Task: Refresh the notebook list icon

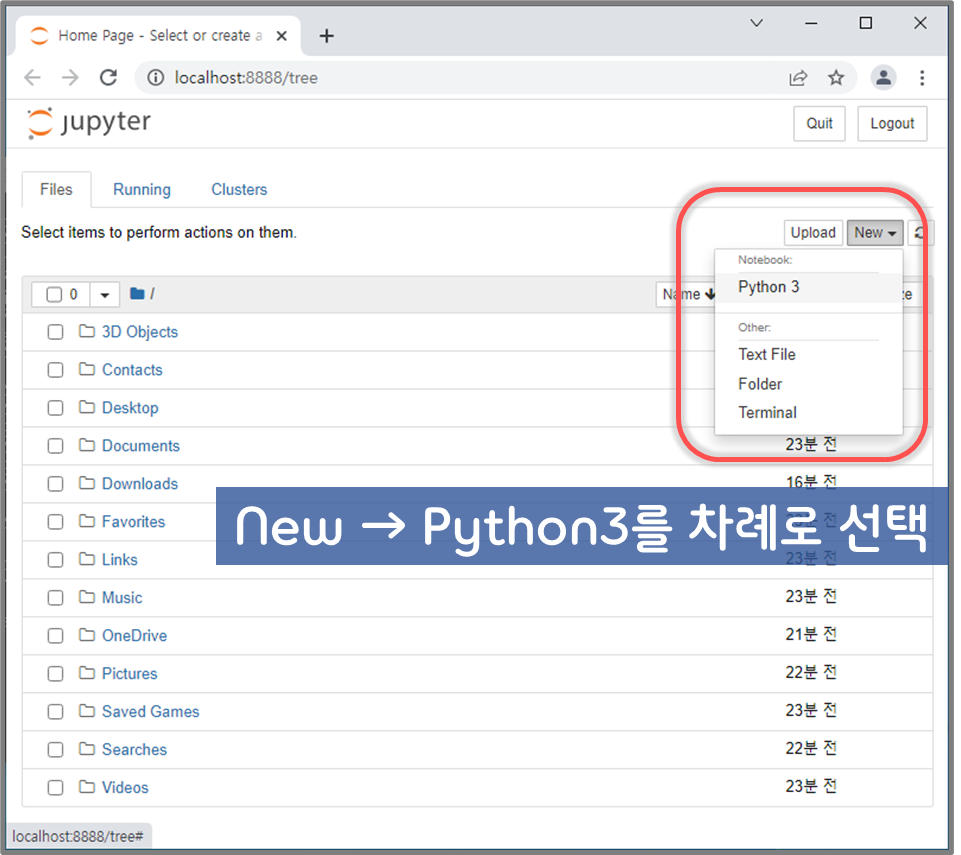Action: tap(920, 233)
